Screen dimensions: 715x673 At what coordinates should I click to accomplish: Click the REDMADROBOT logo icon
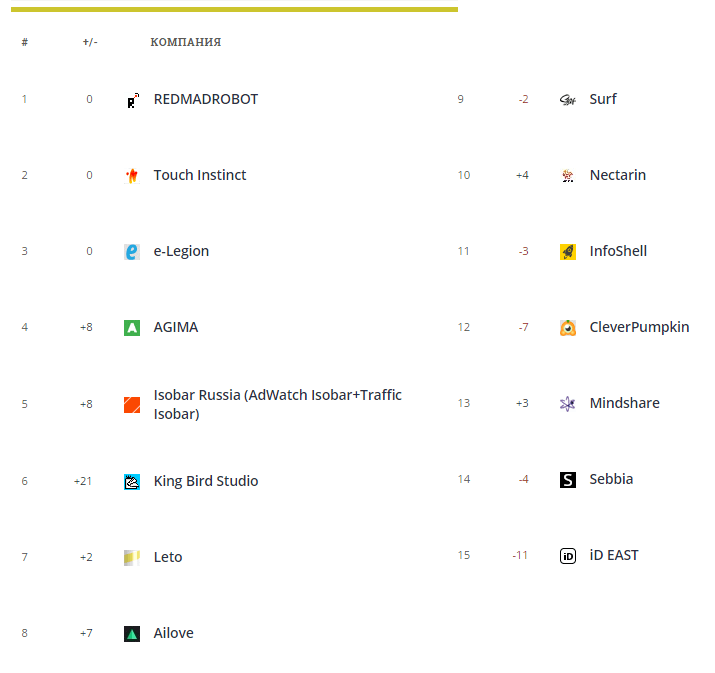click(x=132, y=100)
